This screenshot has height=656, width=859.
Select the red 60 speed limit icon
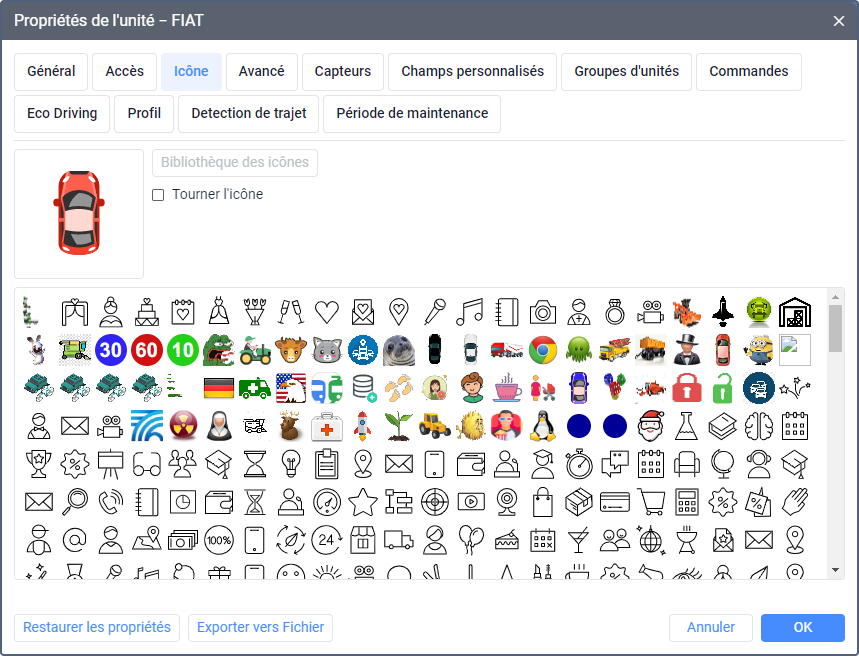pos(147,350)
